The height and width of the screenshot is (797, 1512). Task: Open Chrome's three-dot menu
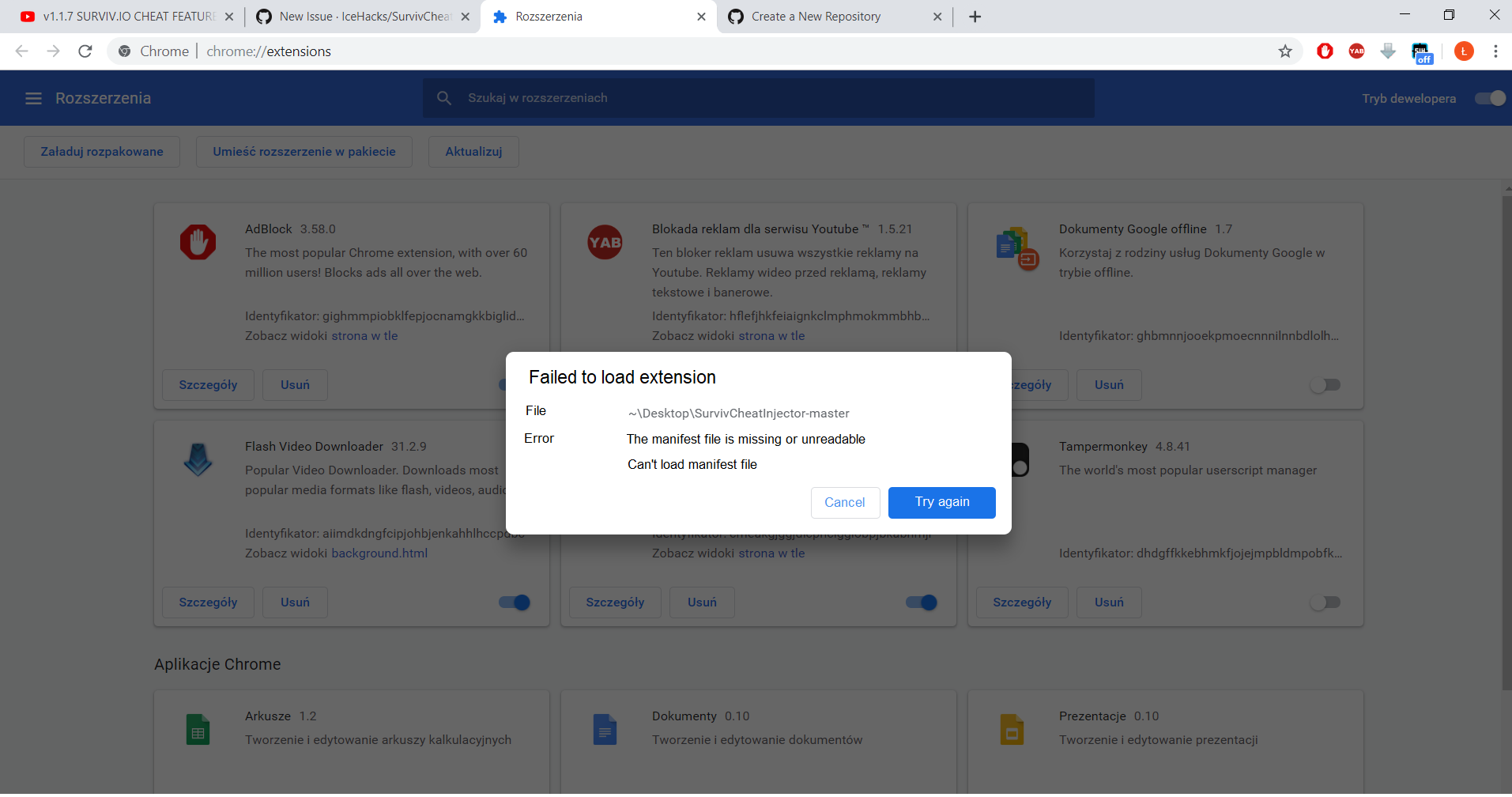click(x=1495, y=51)
